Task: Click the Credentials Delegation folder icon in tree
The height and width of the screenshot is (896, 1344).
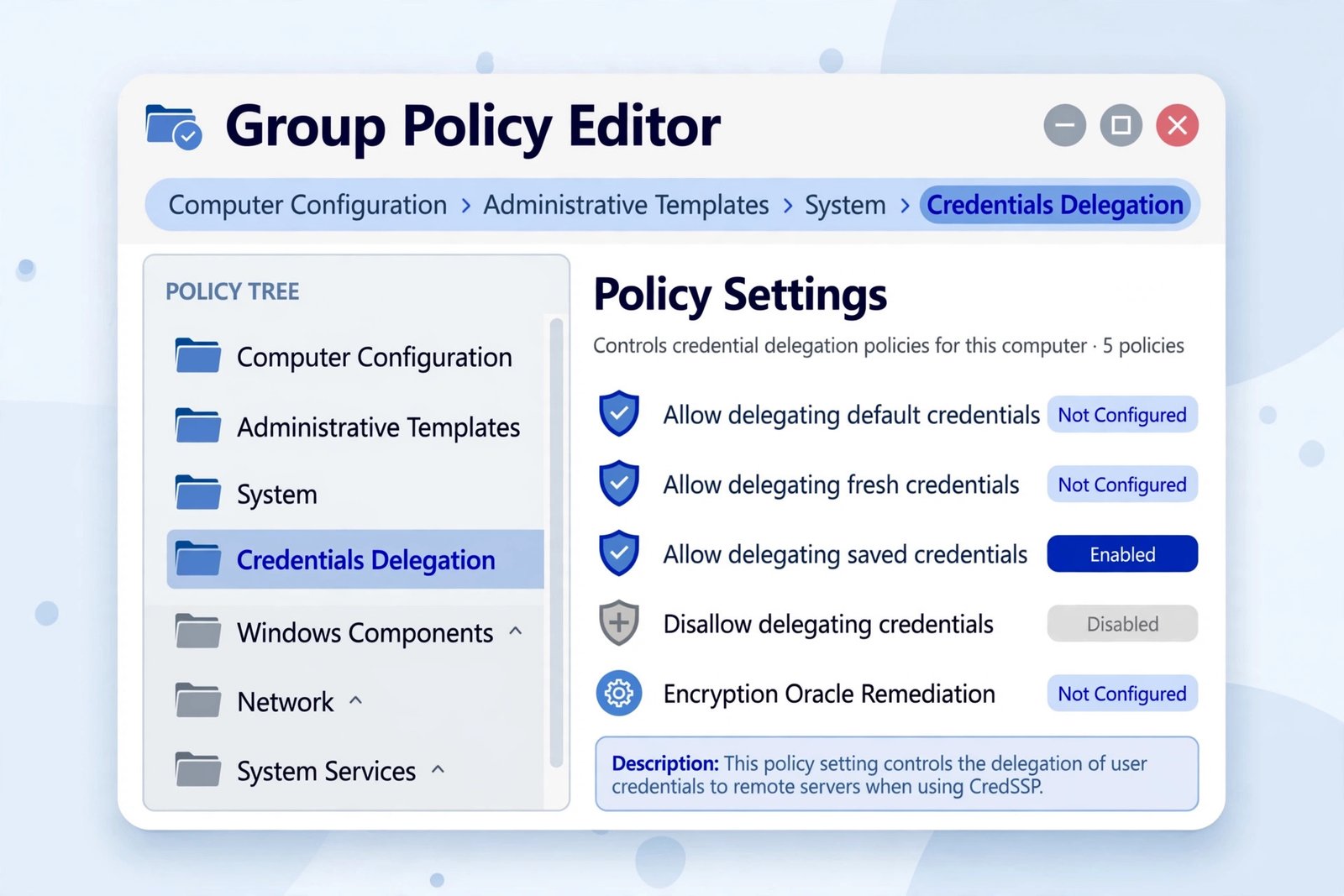Action: tap(197, 558)
